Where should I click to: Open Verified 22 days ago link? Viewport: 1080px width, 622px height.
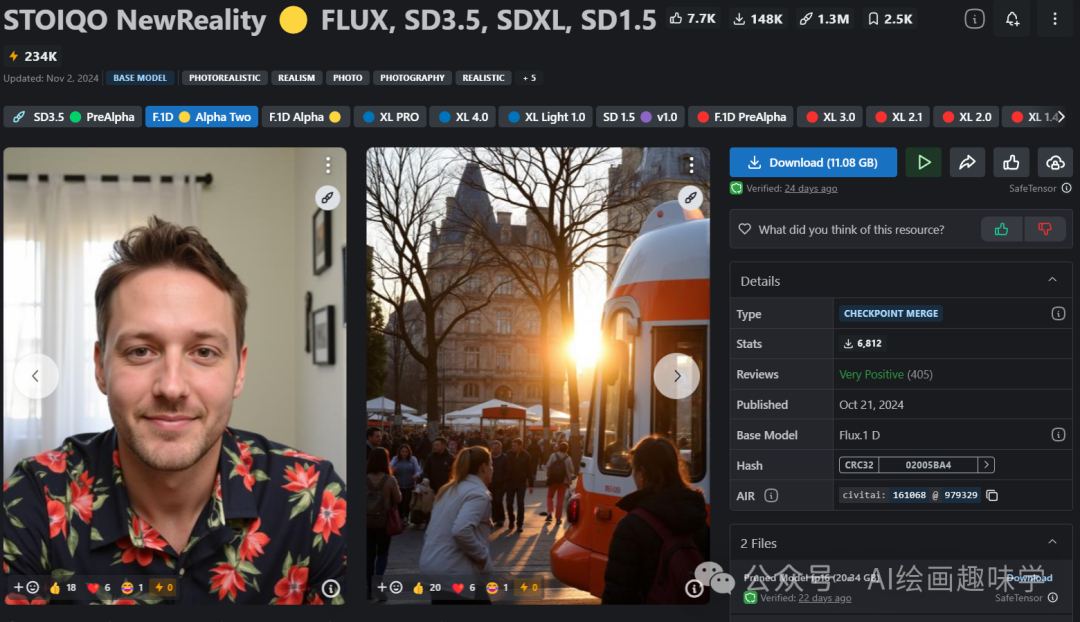(824, 598)
